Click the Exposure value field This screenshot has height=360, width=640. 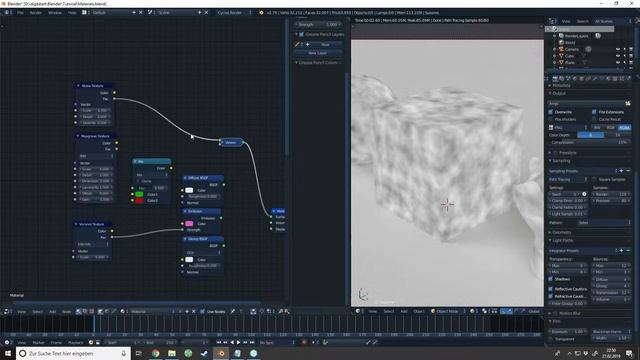(x=568, y=331)
